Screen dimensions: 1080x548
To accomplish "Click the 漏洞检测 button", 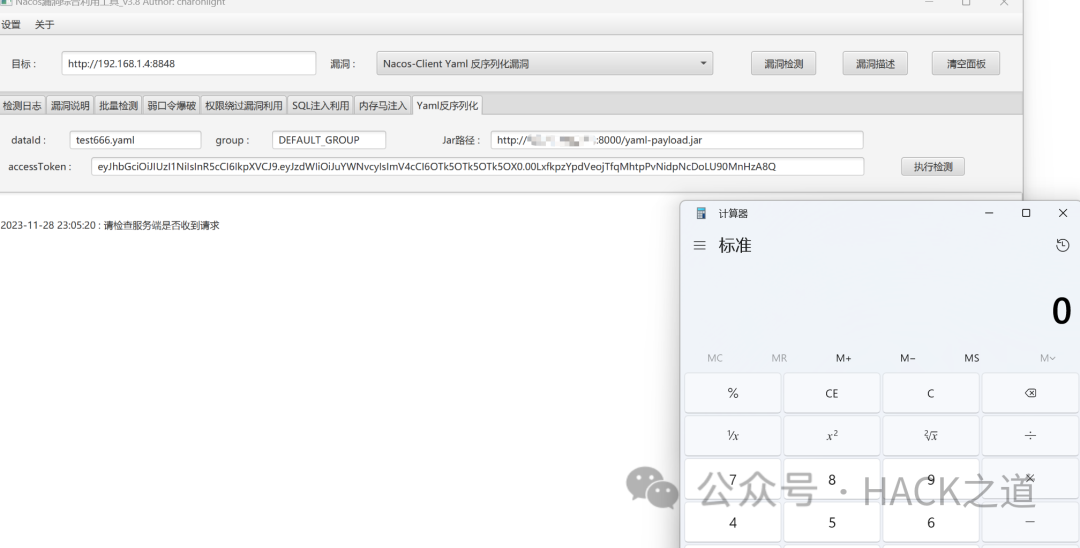I will pos(783,63).
